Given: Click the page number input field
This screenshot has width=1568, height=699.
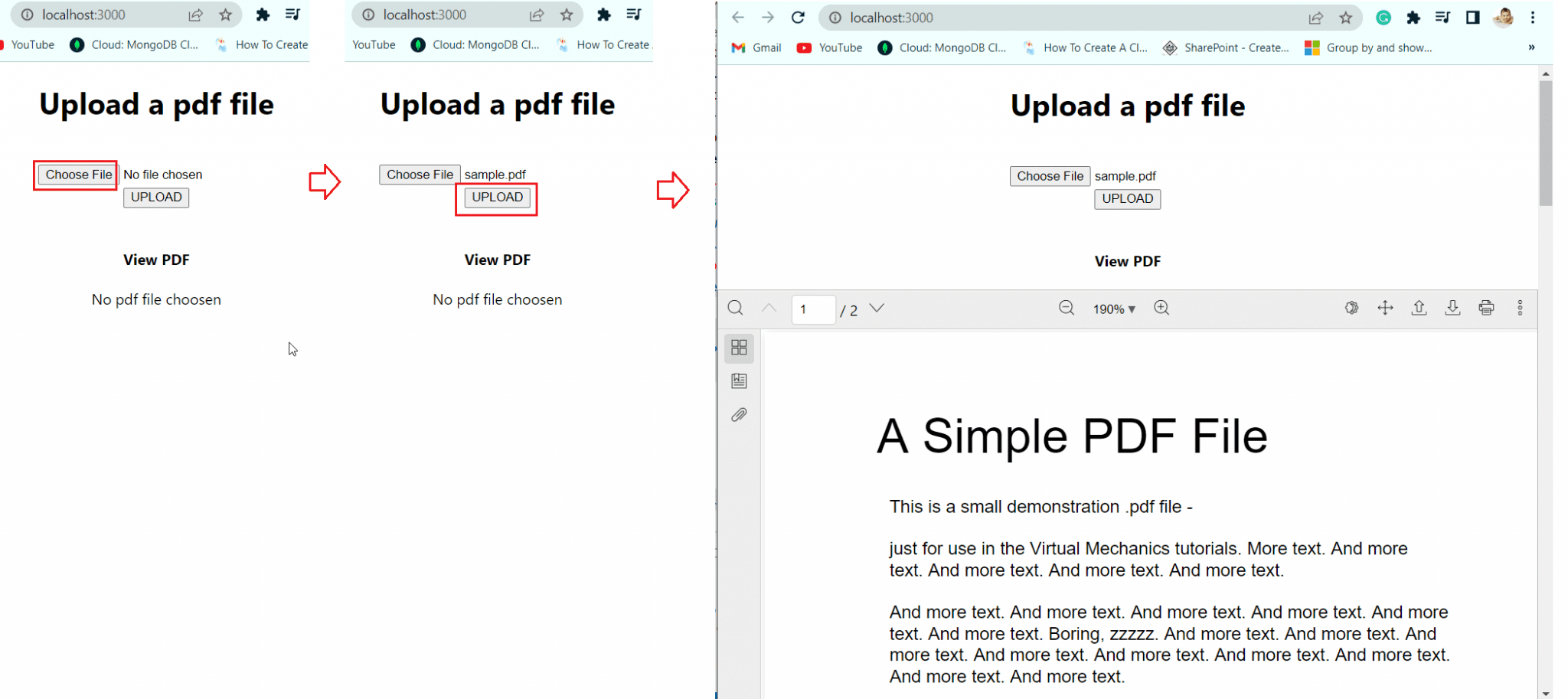Looking at the screenshot, I should click(812, 309).
